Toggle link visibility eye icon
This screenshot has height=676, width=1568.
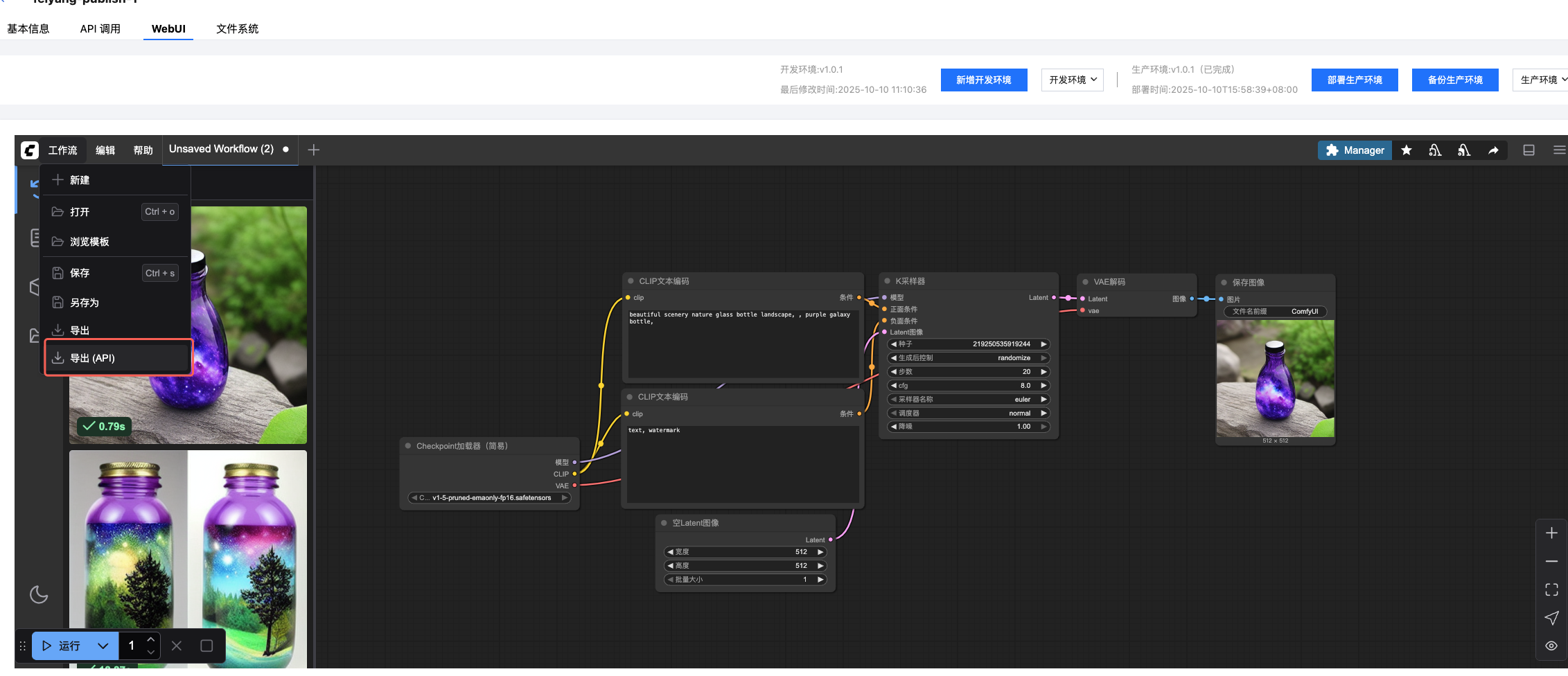(1551, 646)
